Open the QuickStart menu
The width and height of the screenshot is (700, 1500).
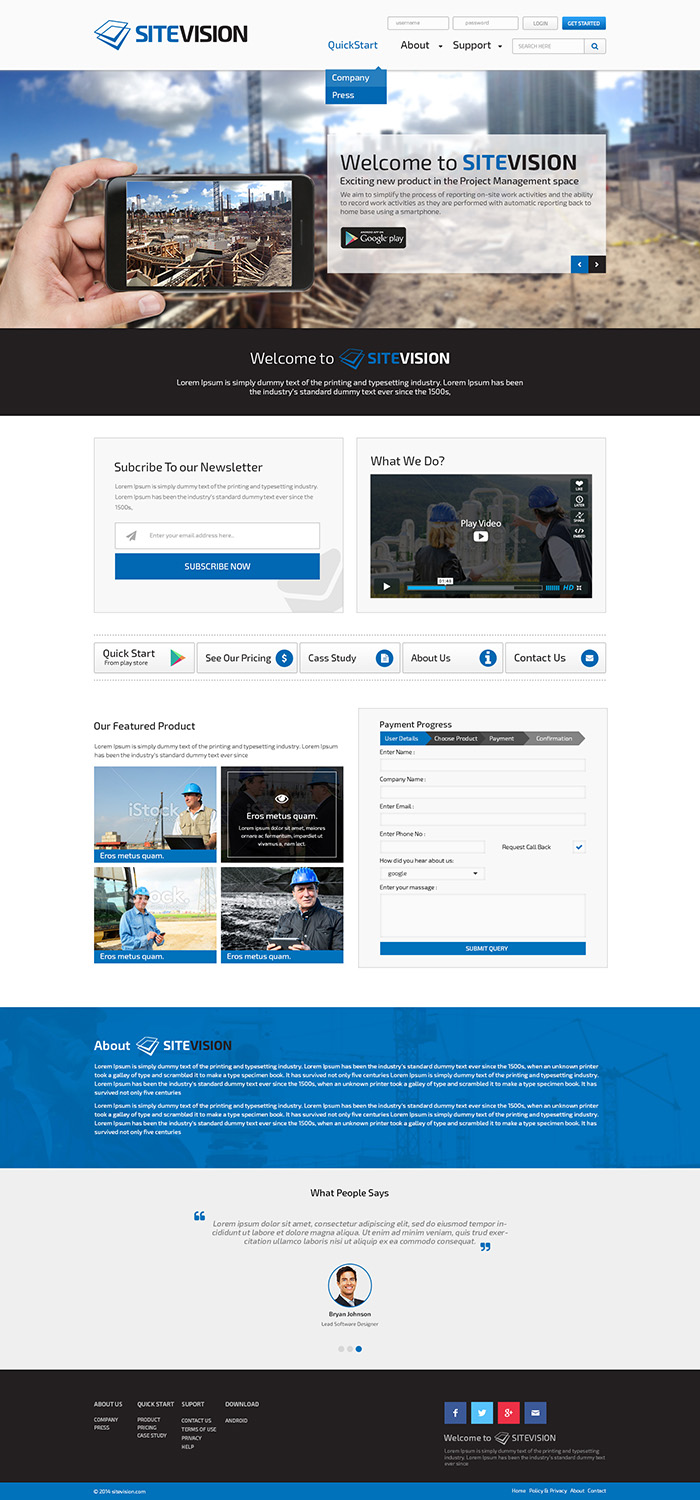tap(353, 45)
